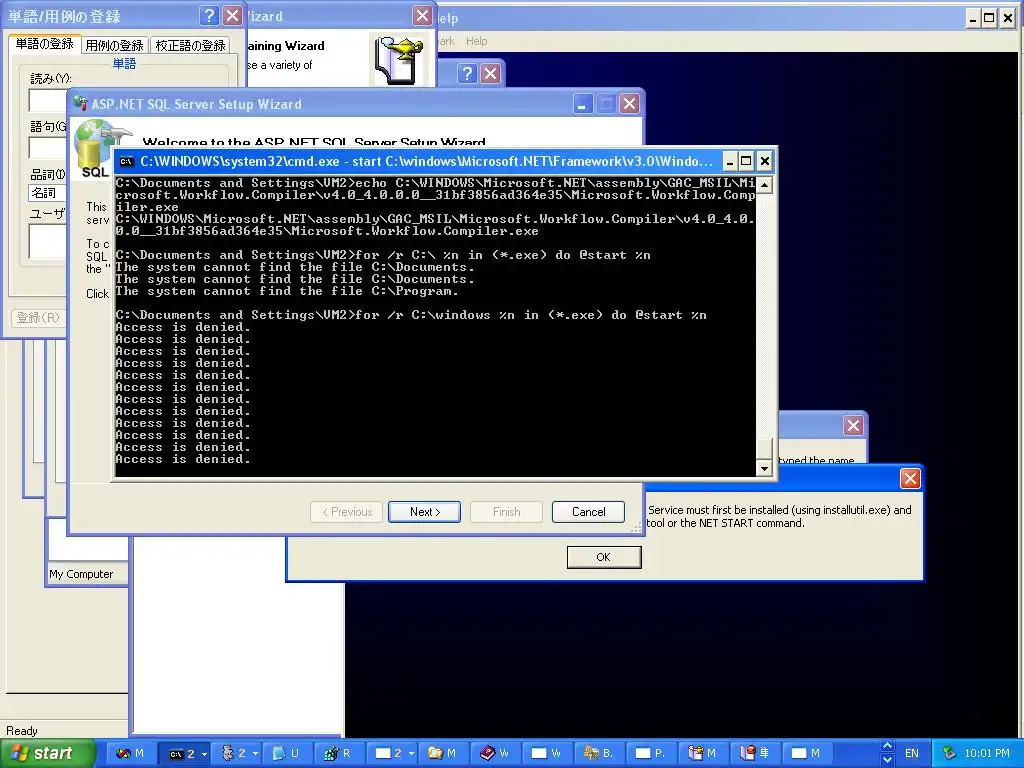Click the 10:01 PM clock
The width and height of the screenshot is (1024, 768).
(x=987, y=754)
